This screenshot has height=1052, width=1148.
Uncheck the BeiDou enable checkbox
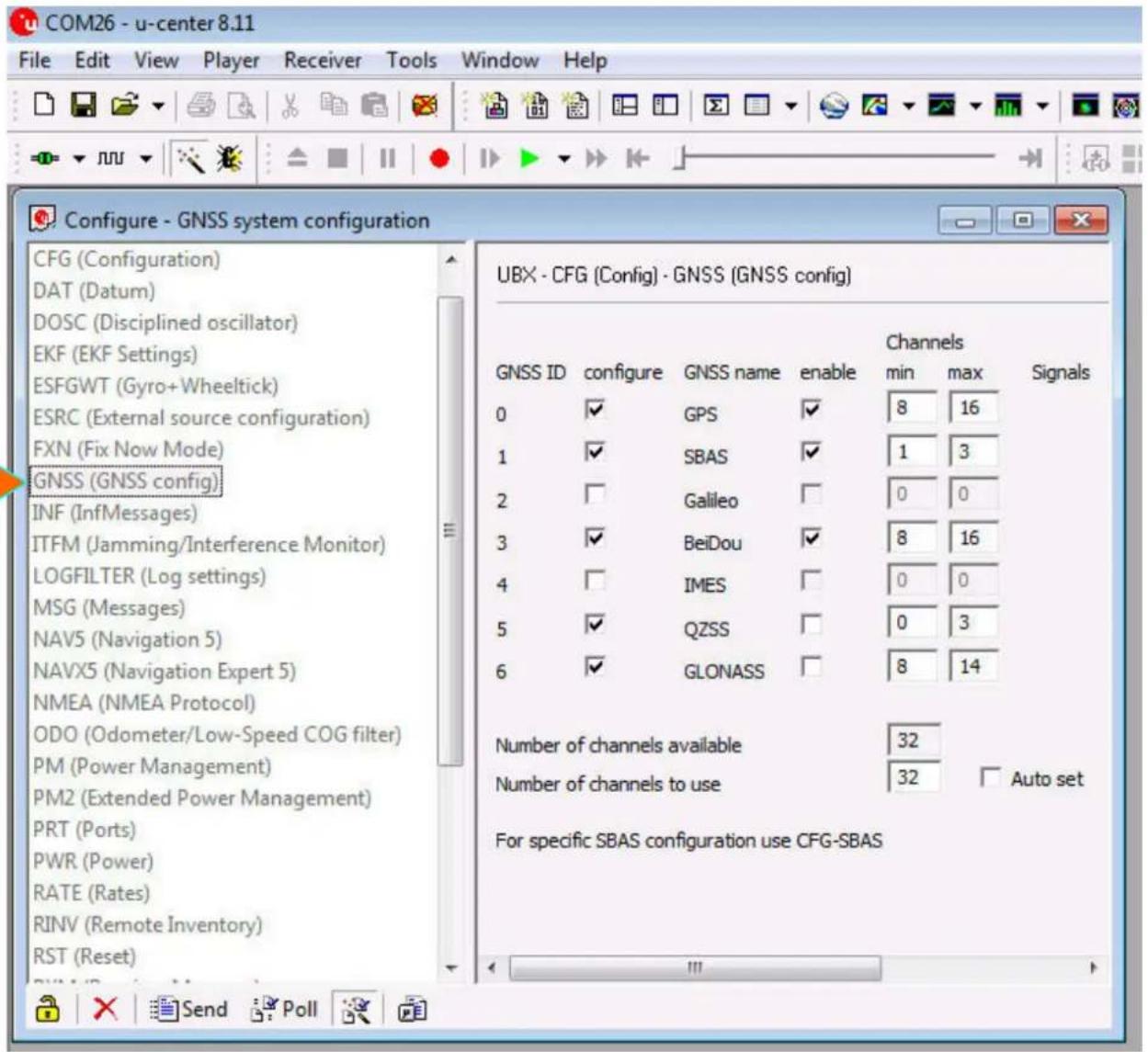tap(811, 537)
